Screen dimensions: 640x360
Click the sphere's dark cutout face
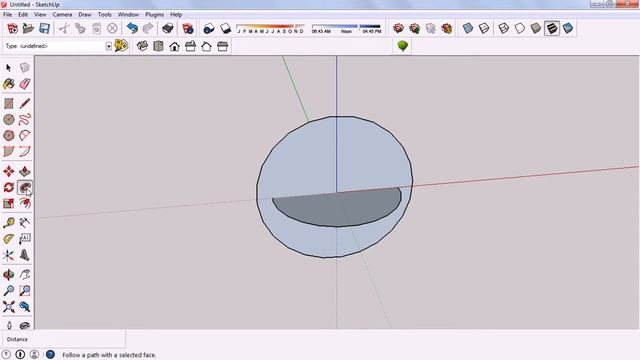[337, 207]
